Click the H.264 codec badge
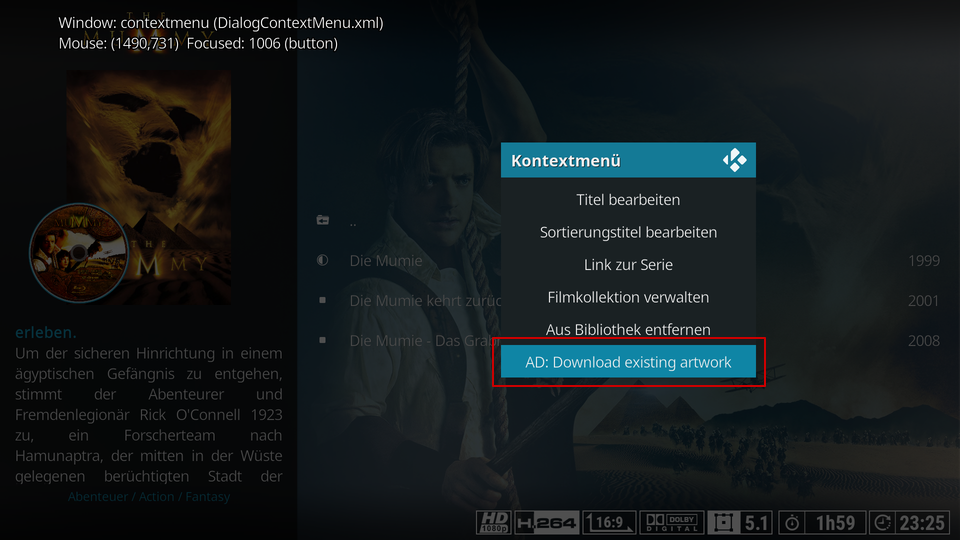The image size is (960, 540). point(546,523)
